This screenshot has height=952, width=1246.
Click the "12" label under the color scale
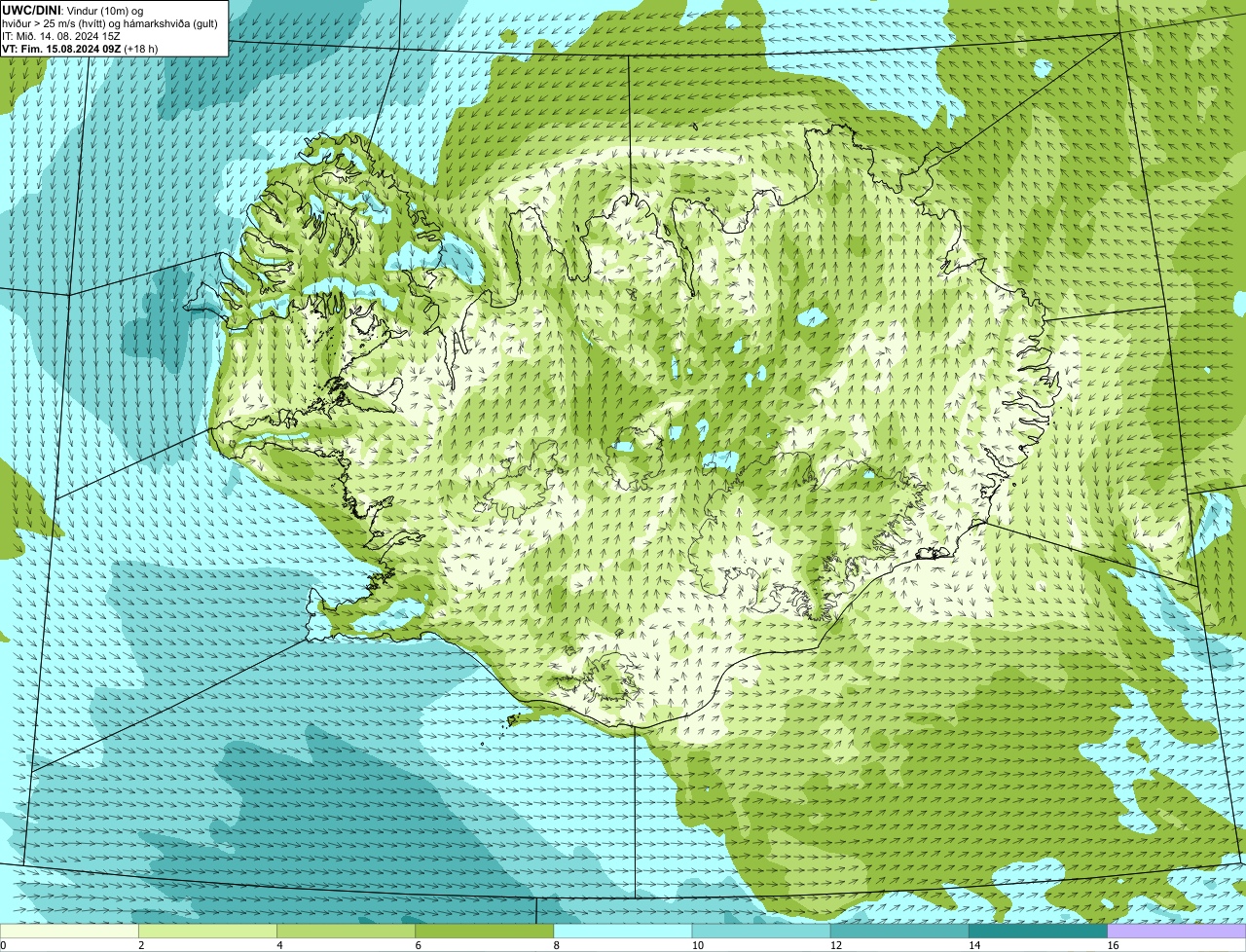click(835, 945)
